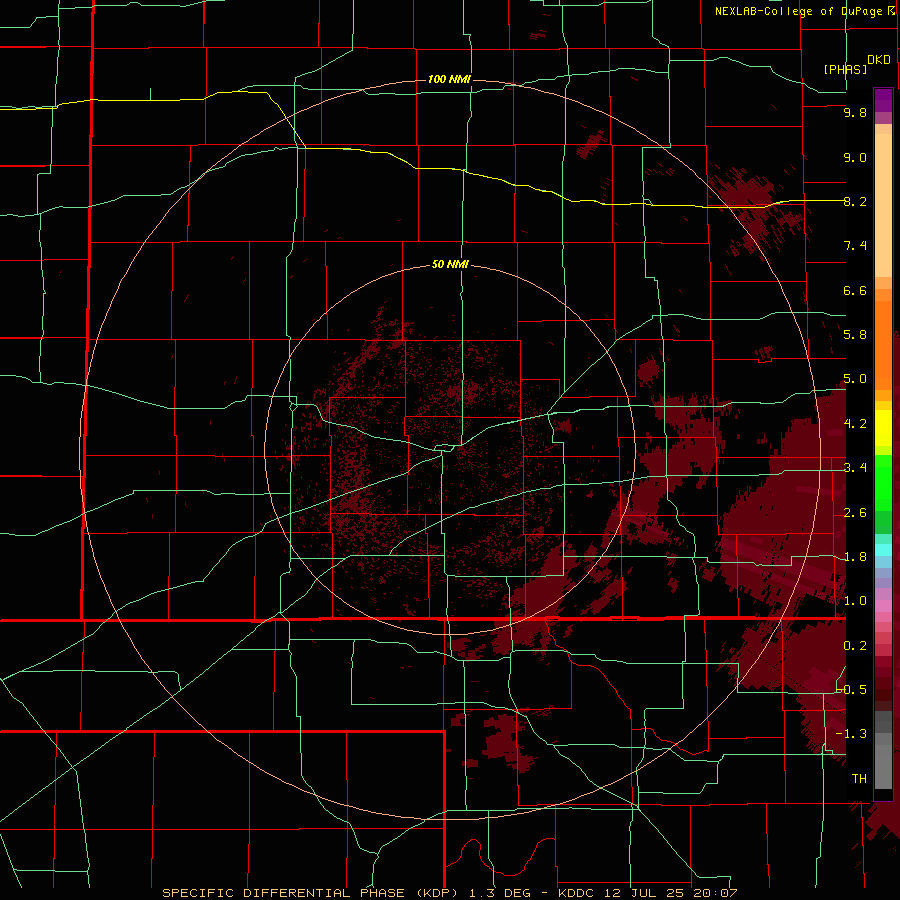Pick the pale peach segment of color bar
Image resolution: width=900 pixels, height=900 pixels.
pyautogui.click(x=883, y=205)
